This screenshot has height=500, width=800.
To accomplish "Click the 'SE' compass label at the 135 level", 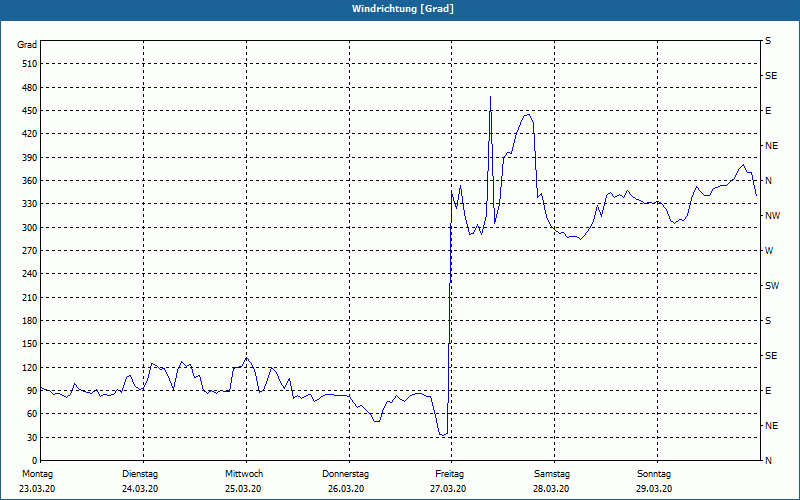I will click(771, 356).
